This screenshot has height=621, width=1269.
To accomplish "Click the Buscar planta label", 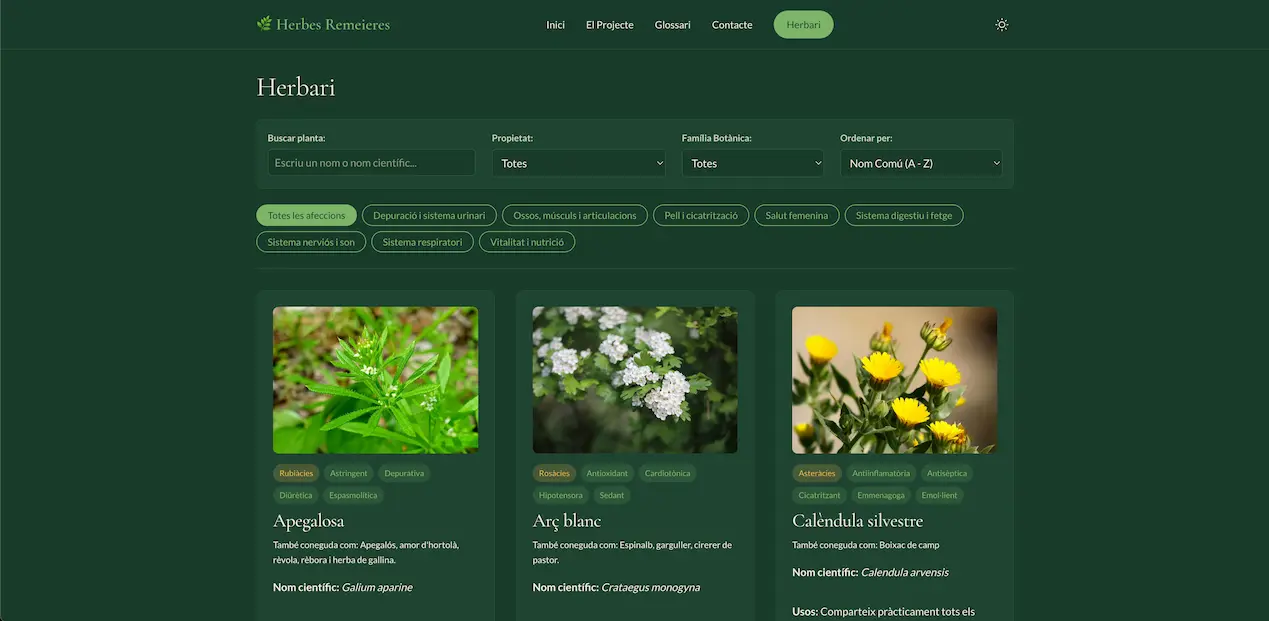I will [x=297, y=138].
